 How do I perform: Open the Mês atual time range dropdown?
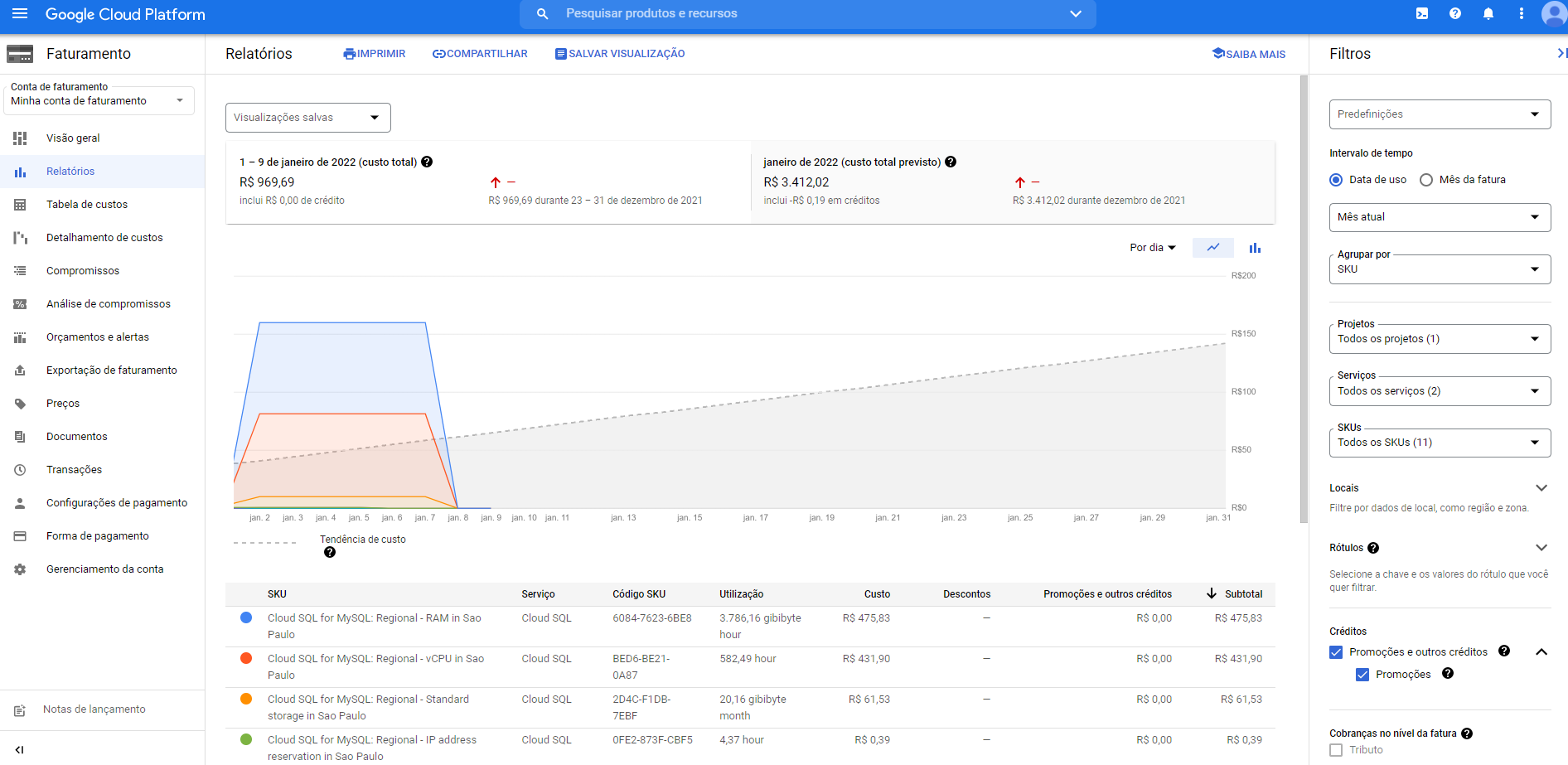1440,217
